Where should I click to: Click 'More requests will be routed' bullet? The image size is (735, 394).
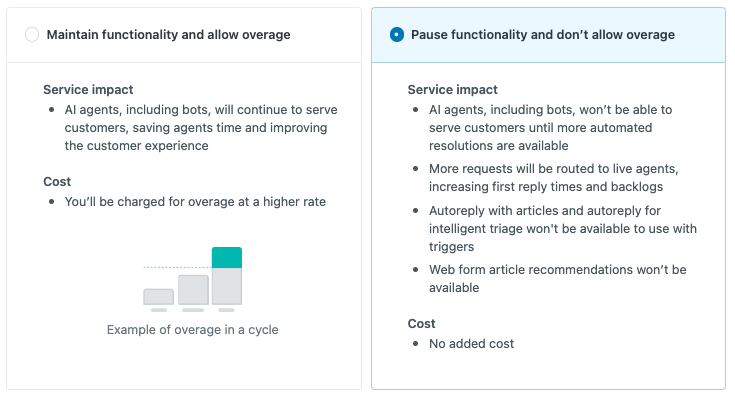(554, 178)
